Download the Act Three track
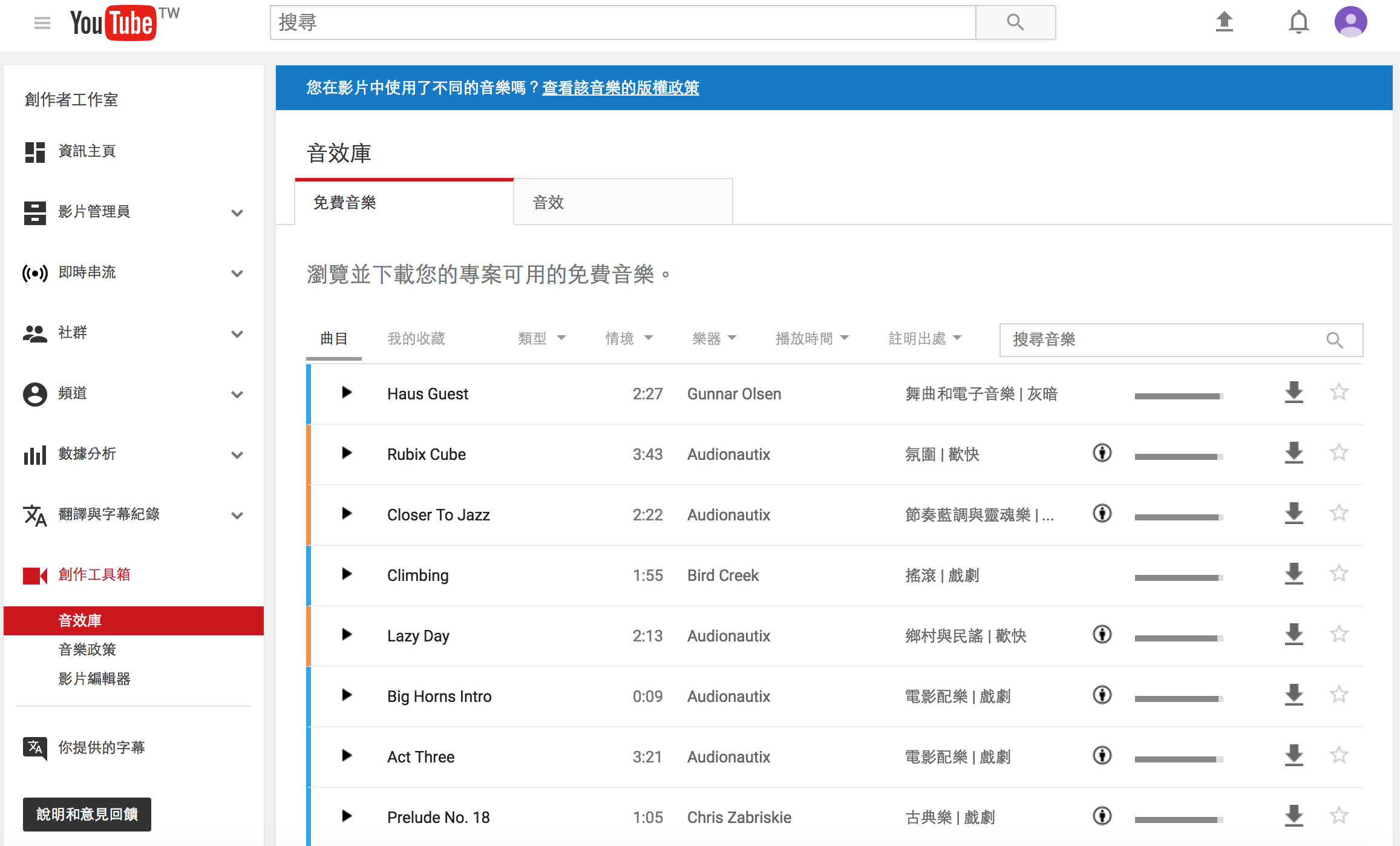This screenshot has width=1400, height=846. coord(1294,756)
